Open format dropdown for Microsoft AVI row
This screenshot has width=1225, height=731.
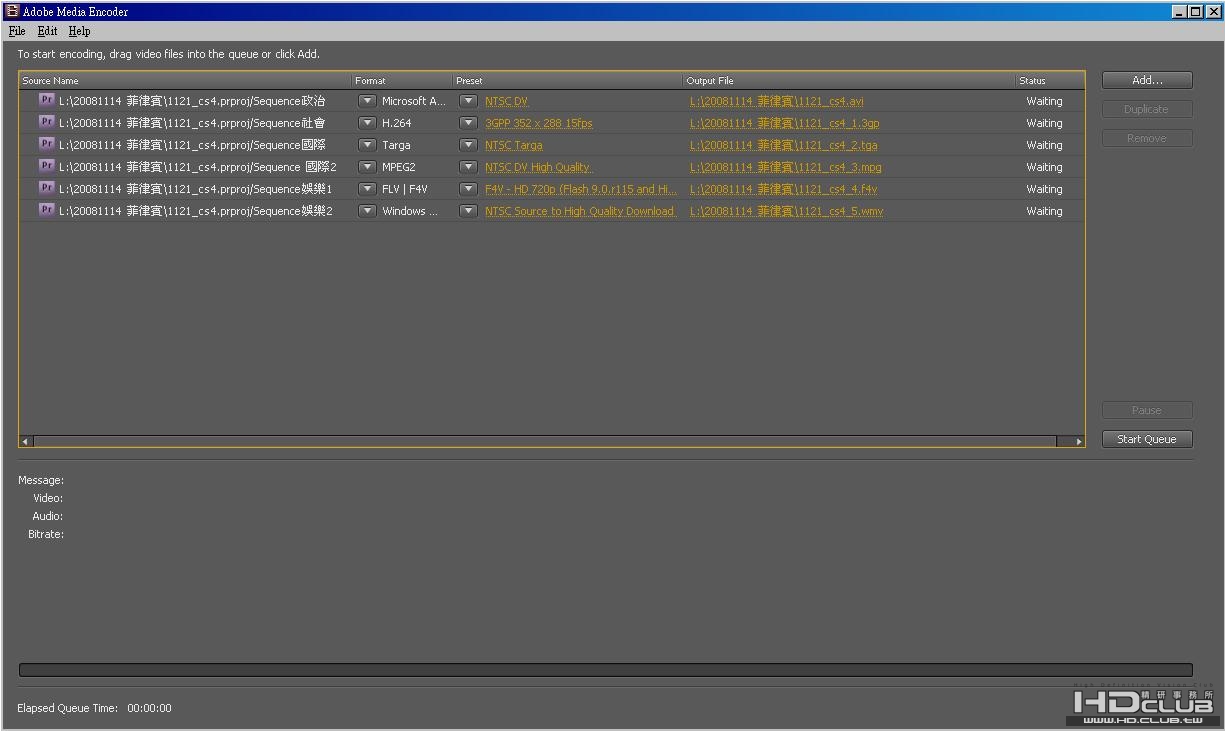point(367,101)
